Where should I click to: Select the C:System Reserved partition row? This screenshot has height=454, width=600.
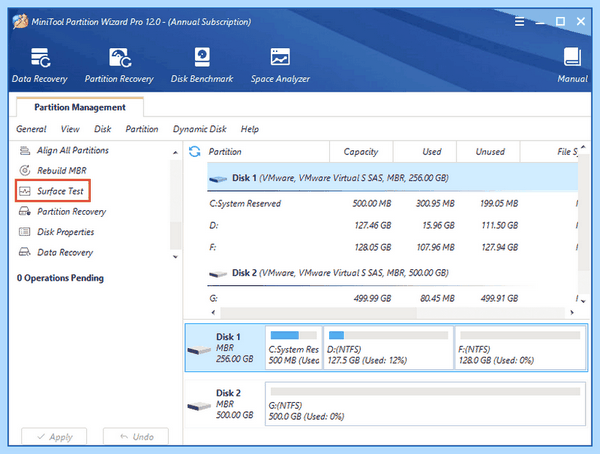tap(393, 203)
